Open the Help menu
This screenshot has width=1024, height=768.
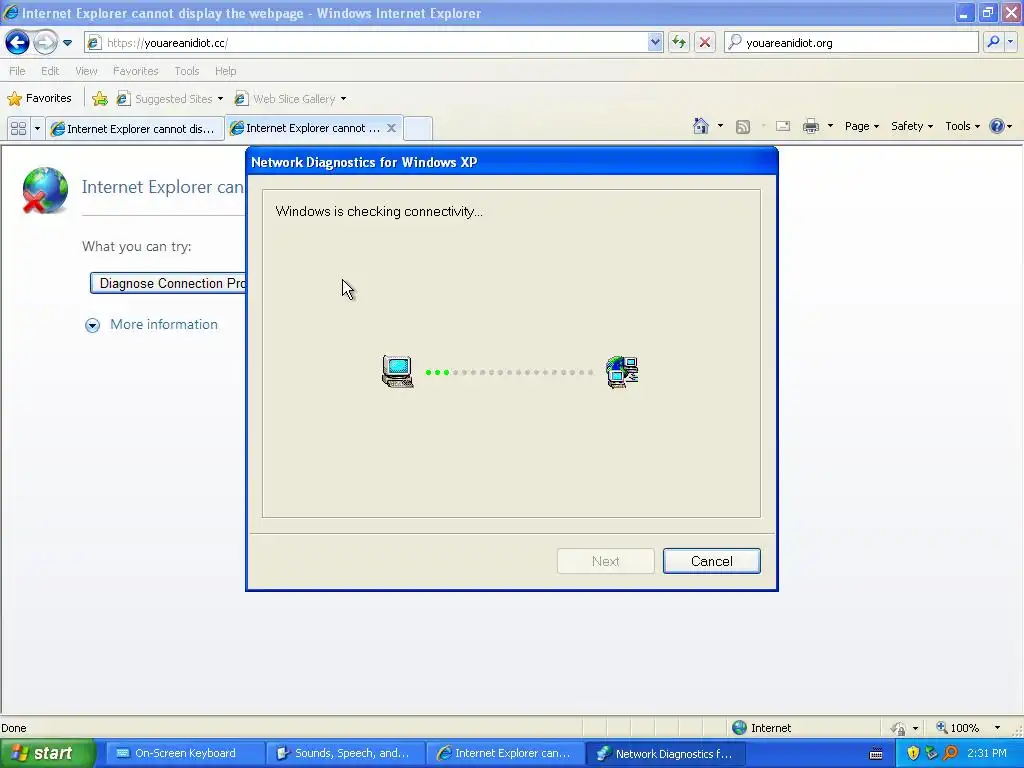[x=225, y=71]
